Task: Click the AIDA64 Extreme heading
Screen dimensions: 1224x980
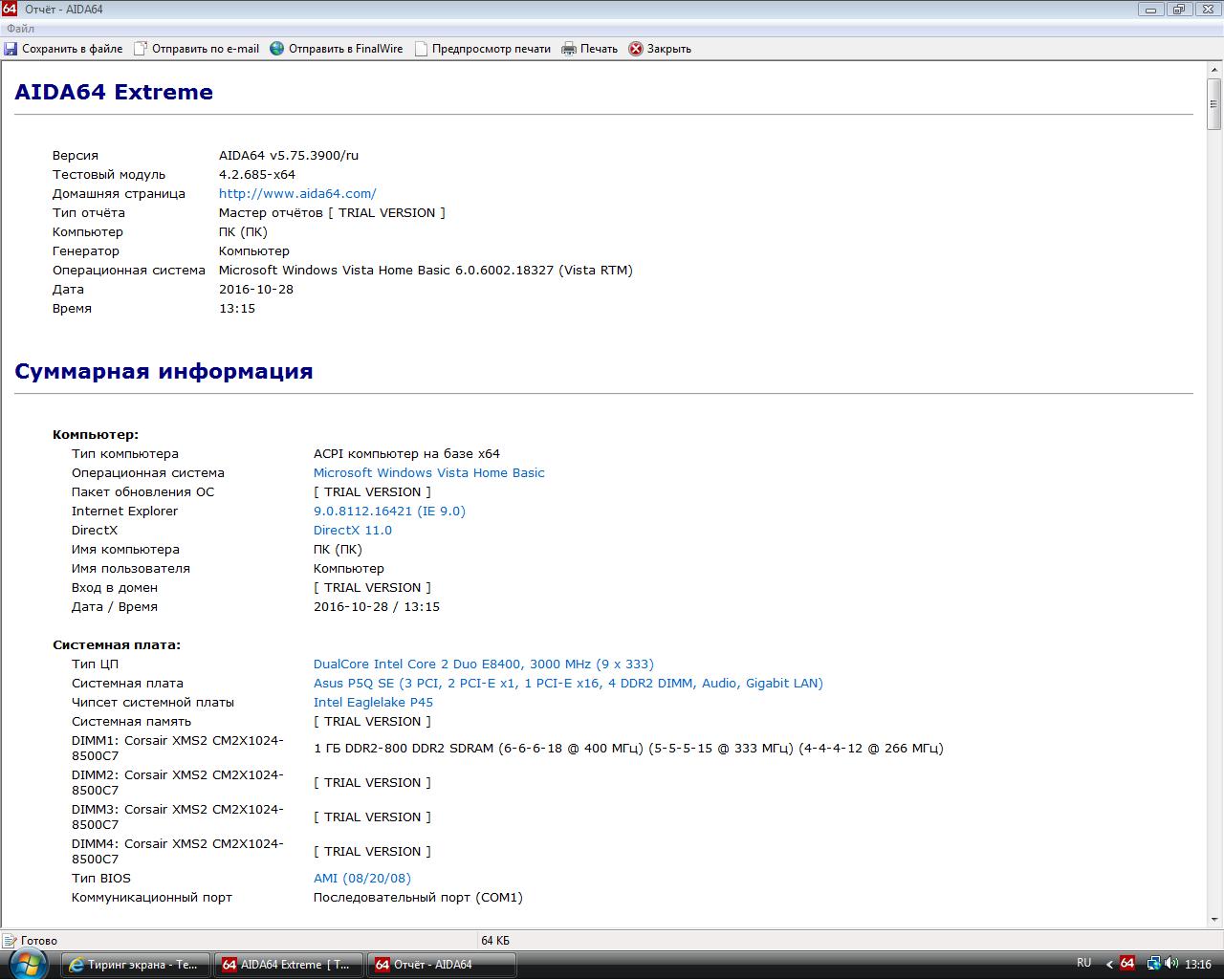Action: pyautogui.click(x=114, y=92)
